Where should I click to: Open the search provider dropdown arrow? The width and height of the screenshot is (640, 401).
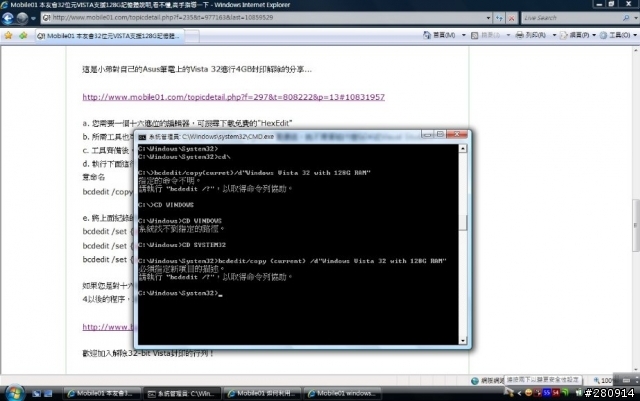point(636,18)
